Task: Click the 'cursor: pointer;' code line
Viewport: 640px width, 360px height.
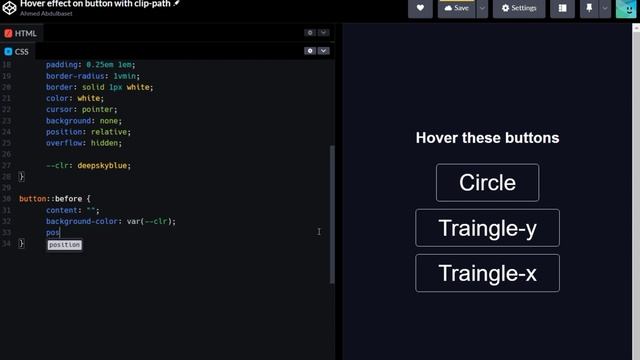Action: click(82, 109)
